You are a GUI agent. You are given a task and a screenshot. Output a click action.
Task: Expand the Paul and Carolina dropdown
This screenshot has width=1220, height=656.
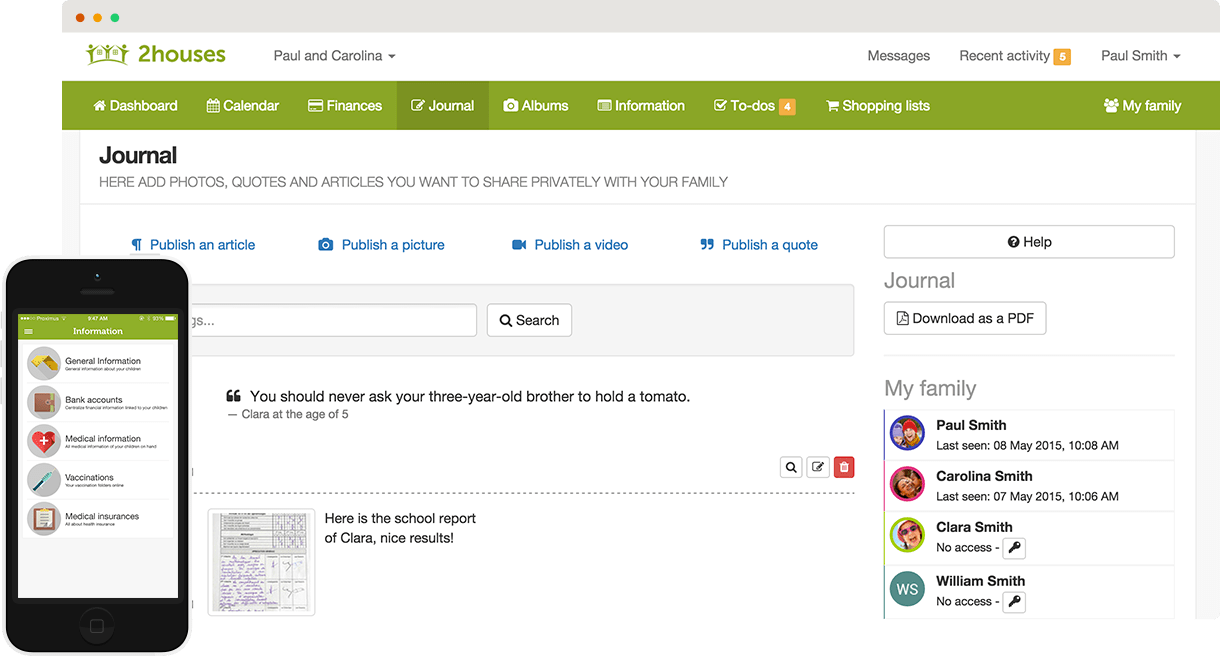pos(334,56)
